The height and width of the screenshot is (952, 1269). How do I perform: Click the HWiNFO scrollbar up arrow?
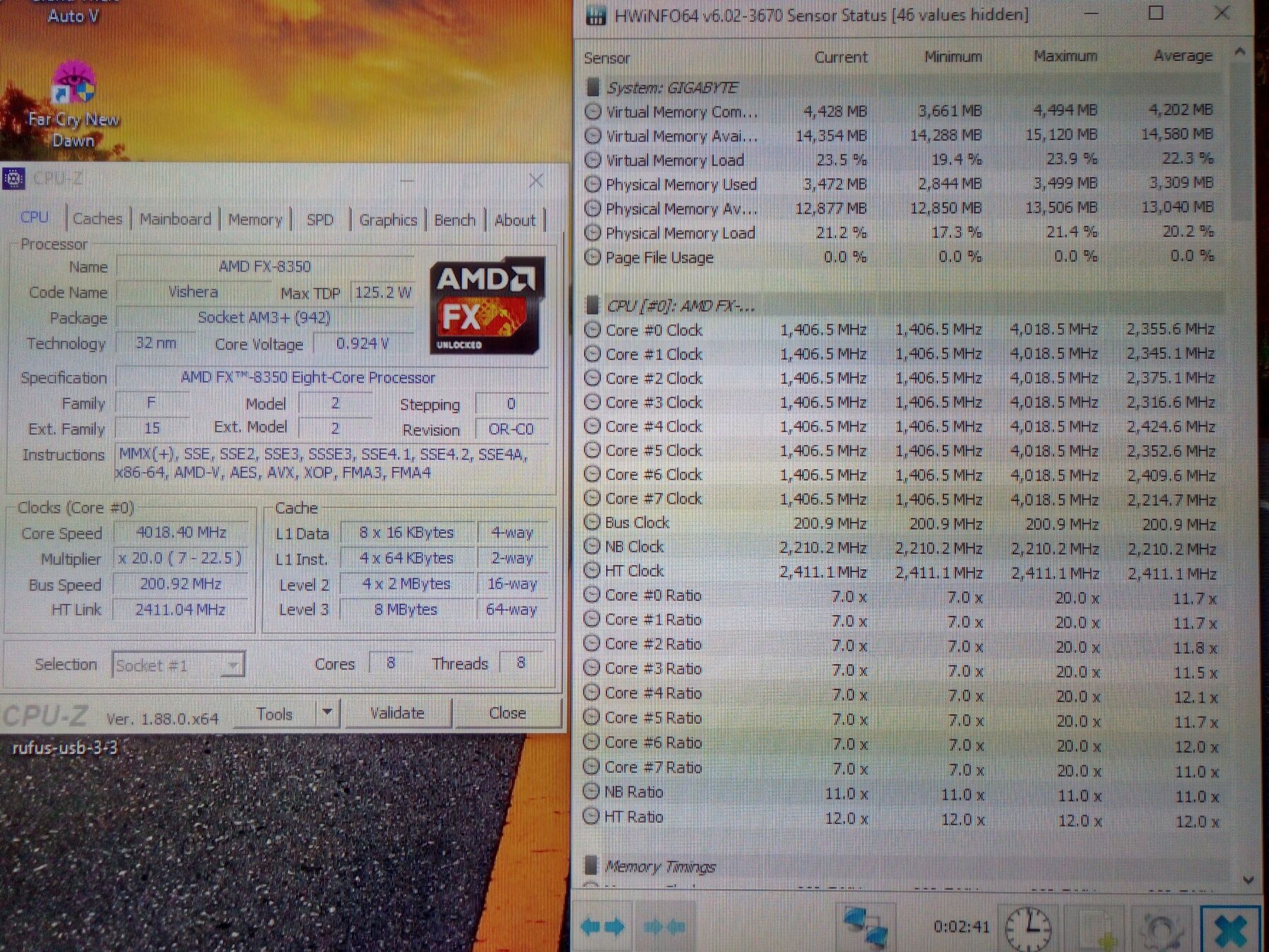click(1239, 52)
